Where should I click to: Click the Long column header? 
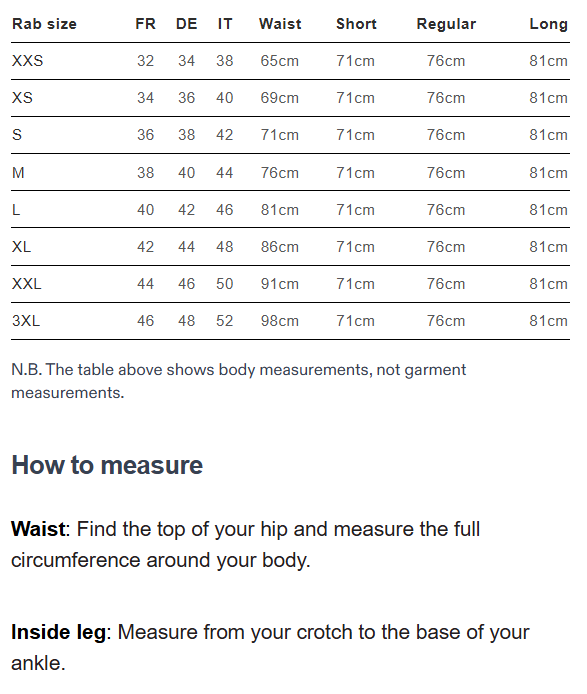tap(548, 24)
